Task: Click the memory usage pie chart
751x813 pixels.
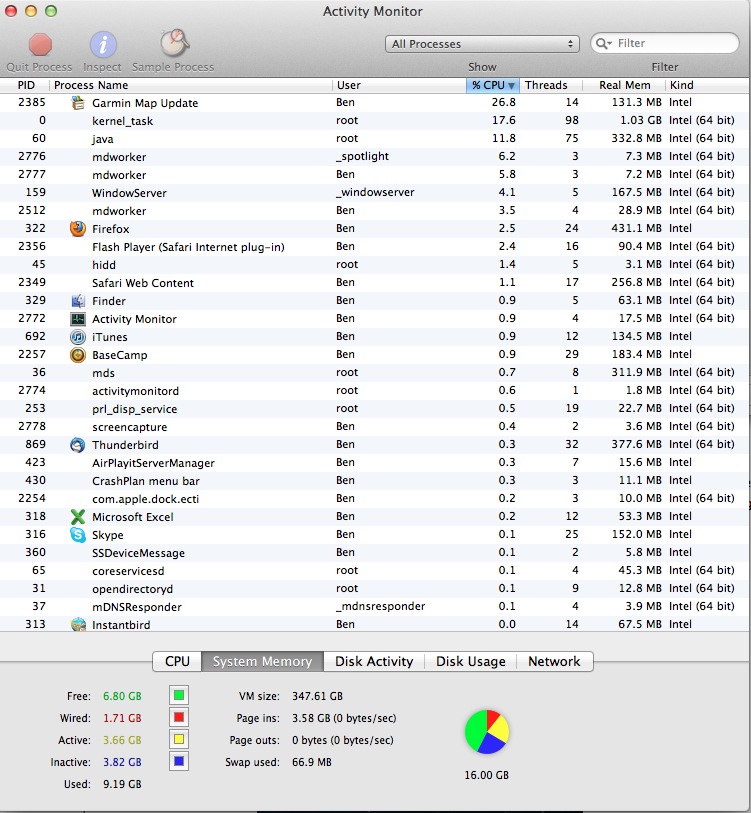Action: click(487, 732)
